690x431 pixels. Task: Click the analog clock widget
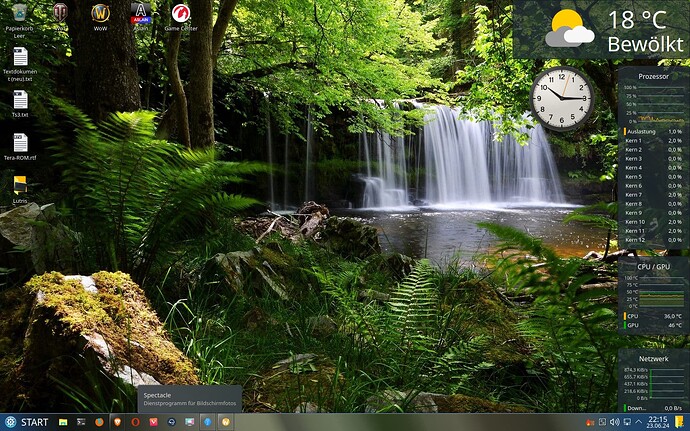coord(562,99)
